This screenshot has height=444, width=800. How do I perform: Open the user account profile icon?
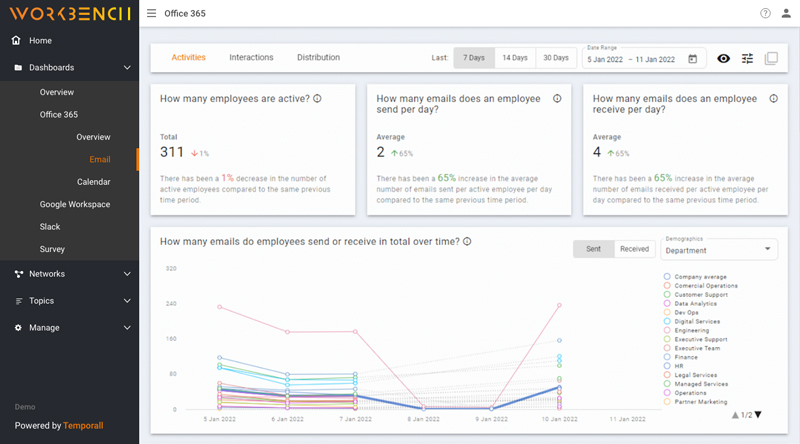click(x=786, y=13)
